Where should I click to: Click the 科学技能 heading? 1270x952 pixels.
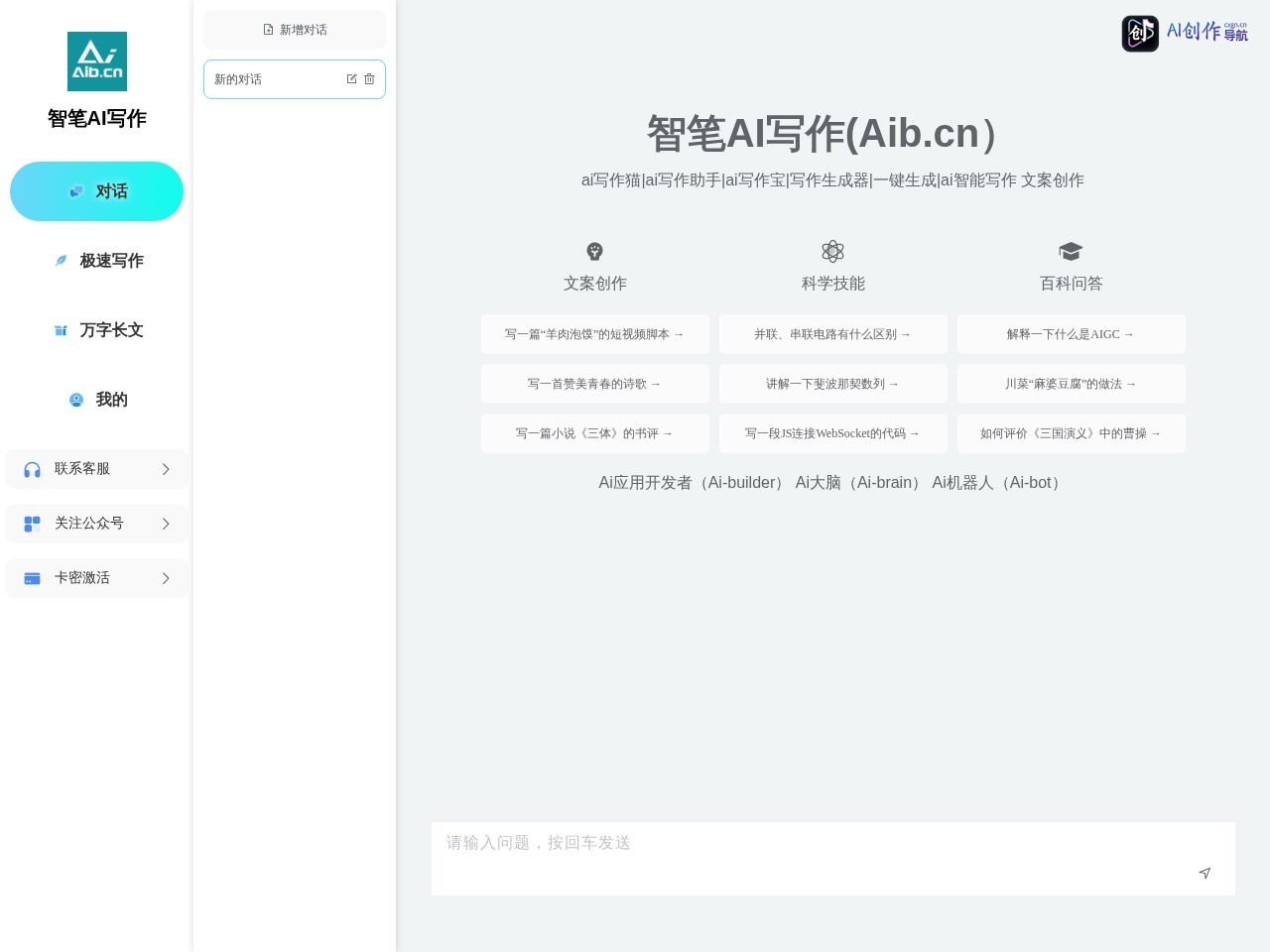click(833, 284)
